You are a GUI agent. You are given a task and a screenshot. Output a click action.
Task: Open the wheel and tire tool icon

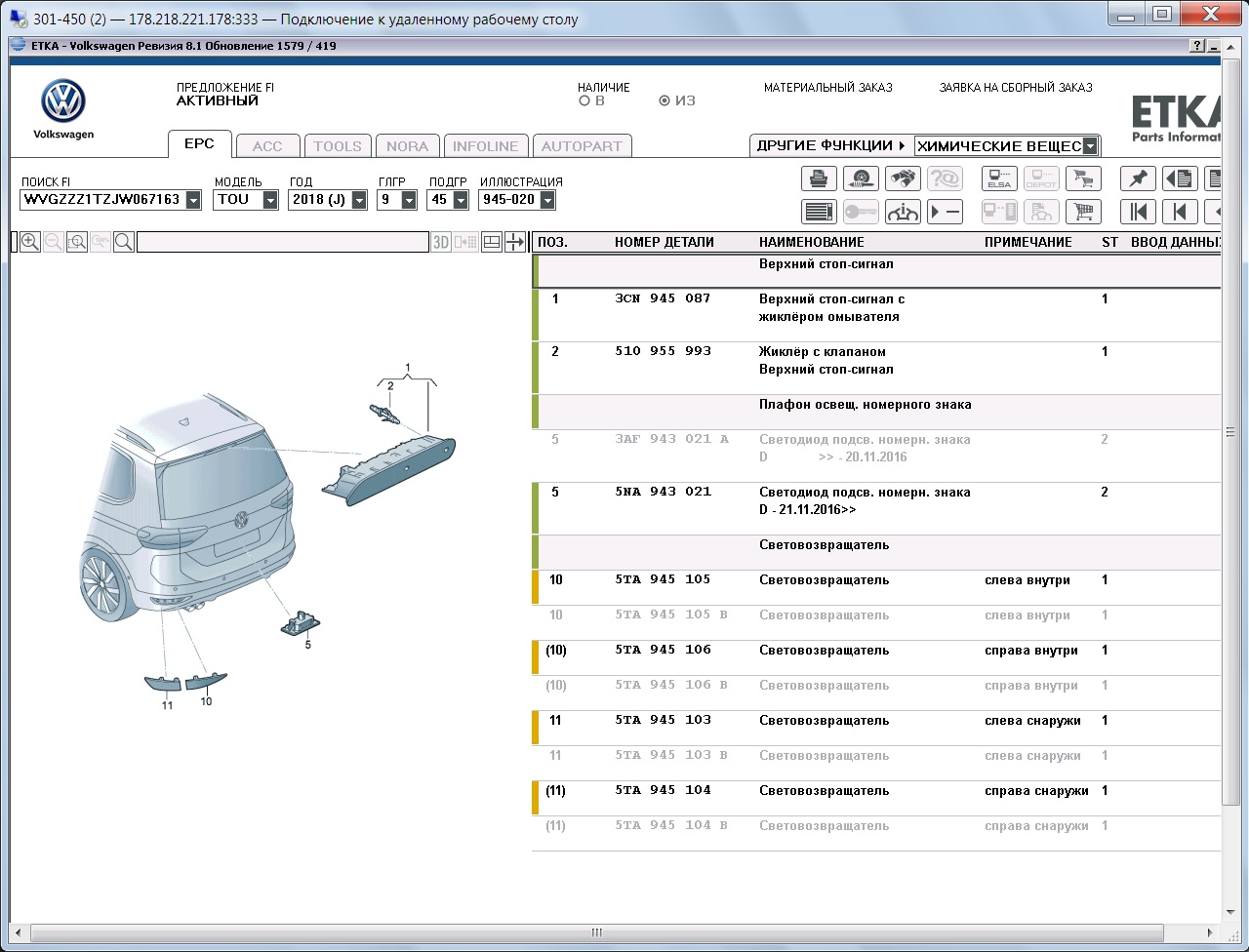pyautogui.click(x=861, y=178)
